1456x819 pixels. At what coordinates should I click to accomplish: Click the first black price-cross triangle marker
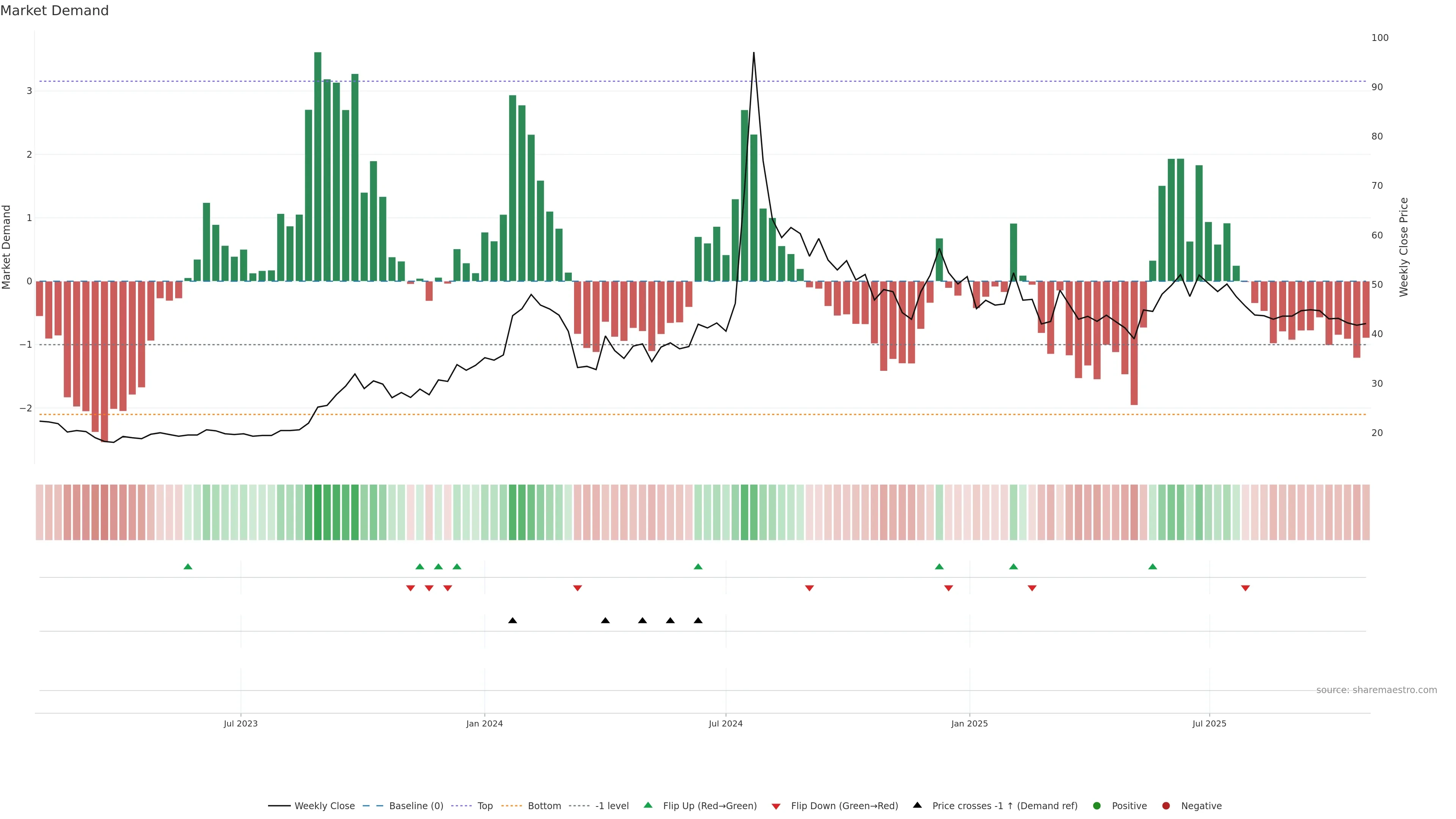click(x=512, y=621)
